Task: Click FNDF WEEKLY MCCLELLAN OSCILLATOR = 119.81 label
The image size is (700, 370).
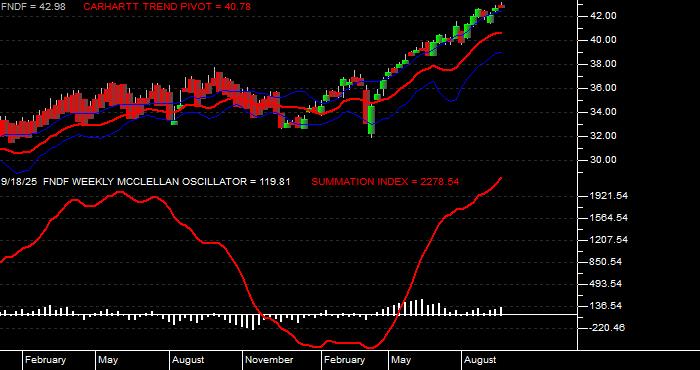Action: (167, 182)
